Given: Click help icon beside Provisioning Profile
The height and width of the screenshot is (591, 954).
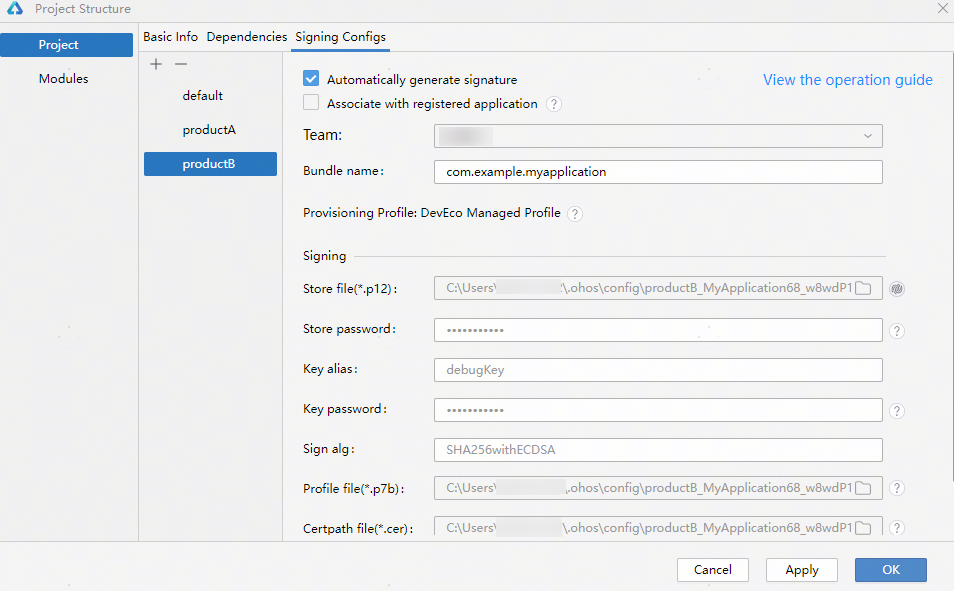Looking at the screenshot, I should (x=575, y=214).
